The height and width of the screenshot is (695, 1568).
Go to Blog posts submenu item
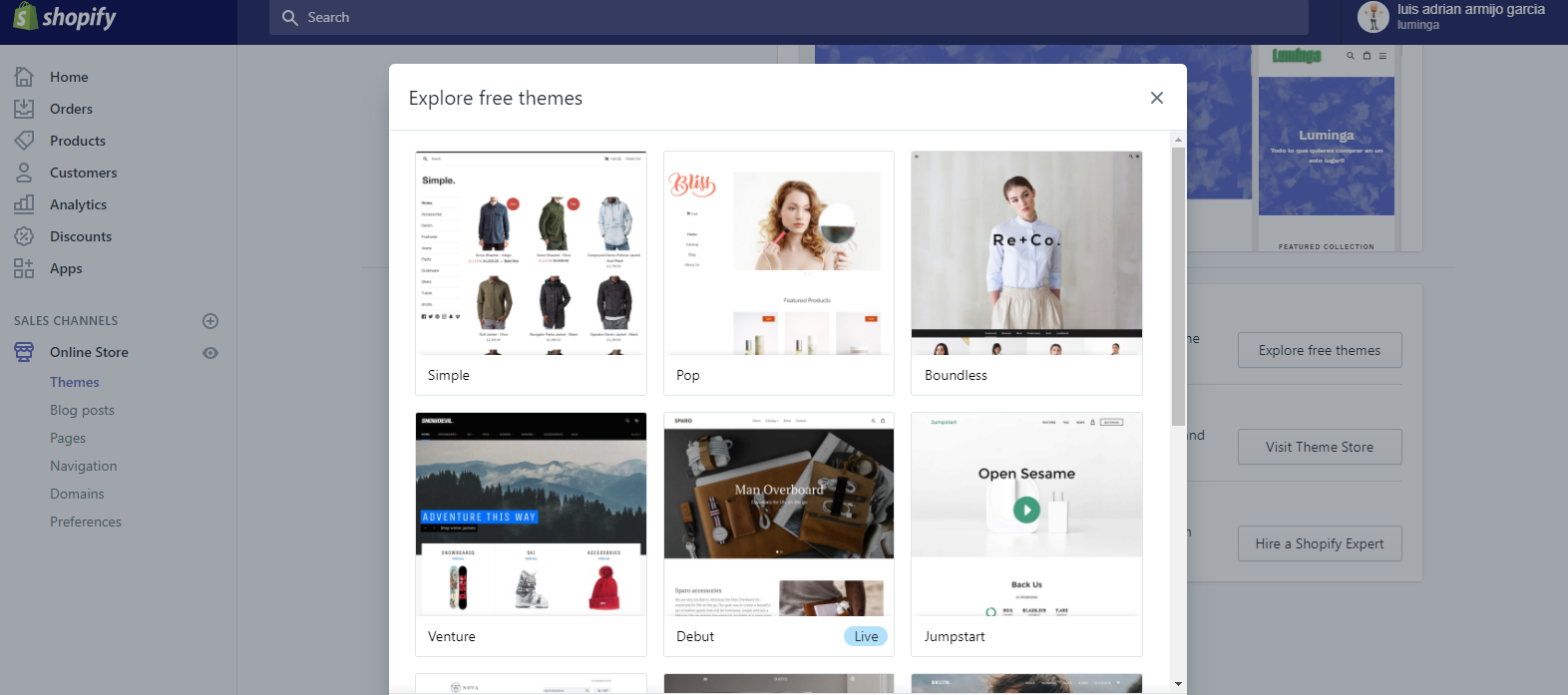click(82, 410)
